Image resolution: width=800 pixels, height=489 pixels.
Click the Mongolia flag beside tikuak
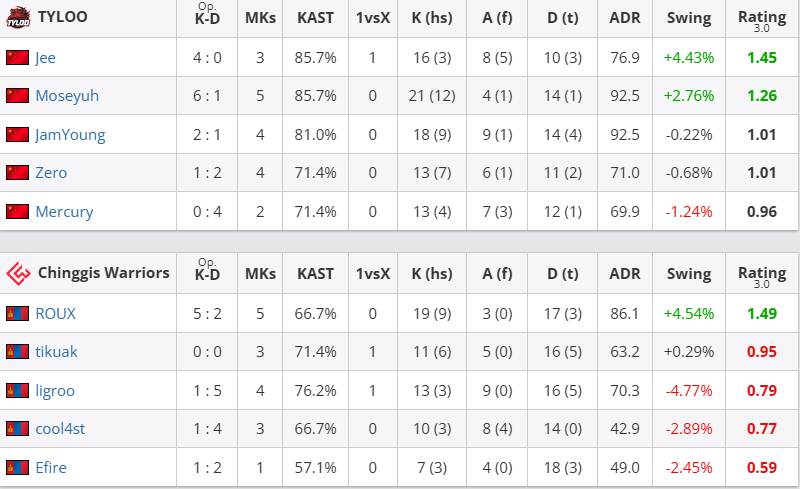point(17,352)
